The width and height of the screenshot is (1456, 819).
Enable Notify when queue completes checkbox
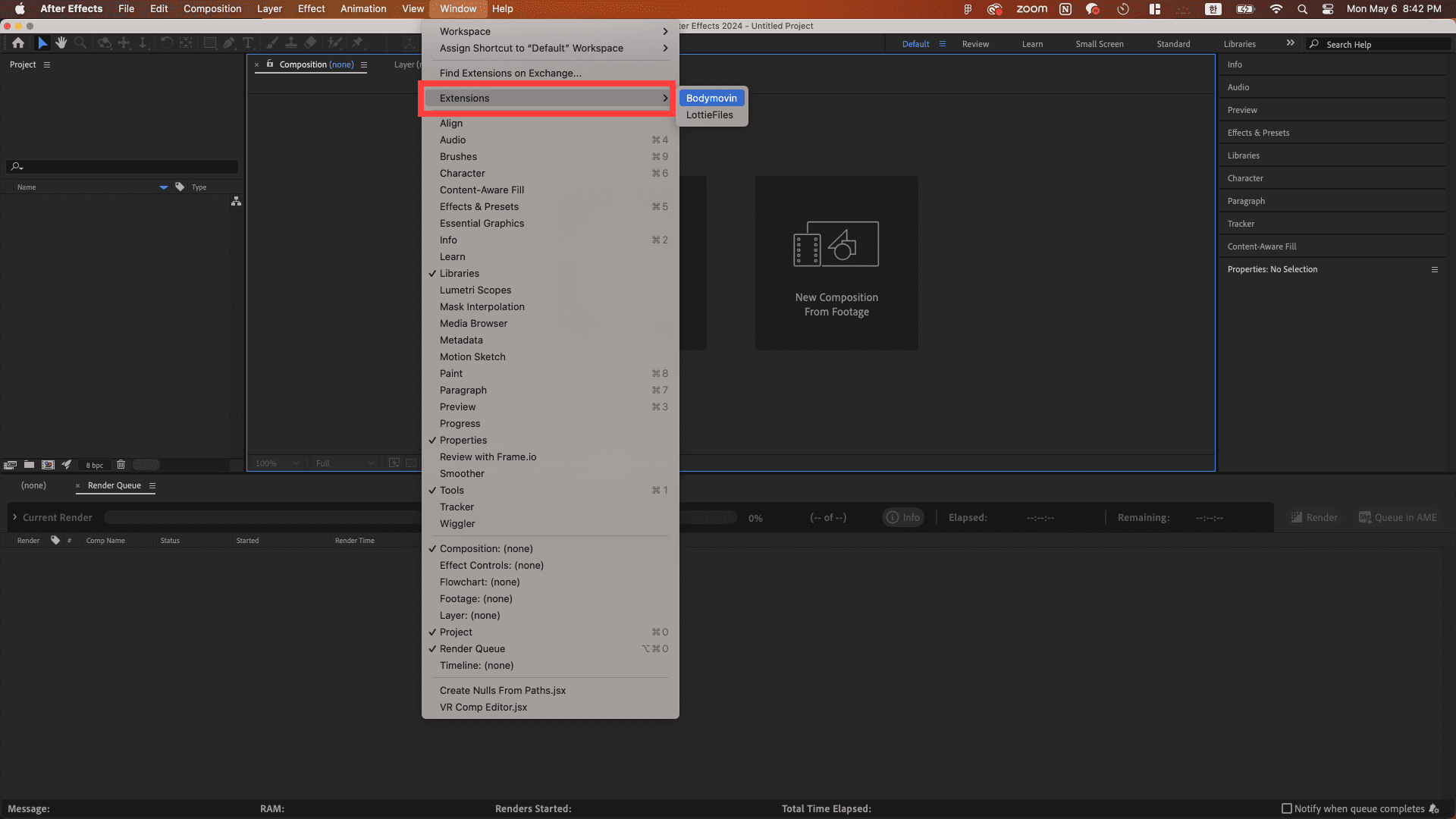click(1287, 808)
